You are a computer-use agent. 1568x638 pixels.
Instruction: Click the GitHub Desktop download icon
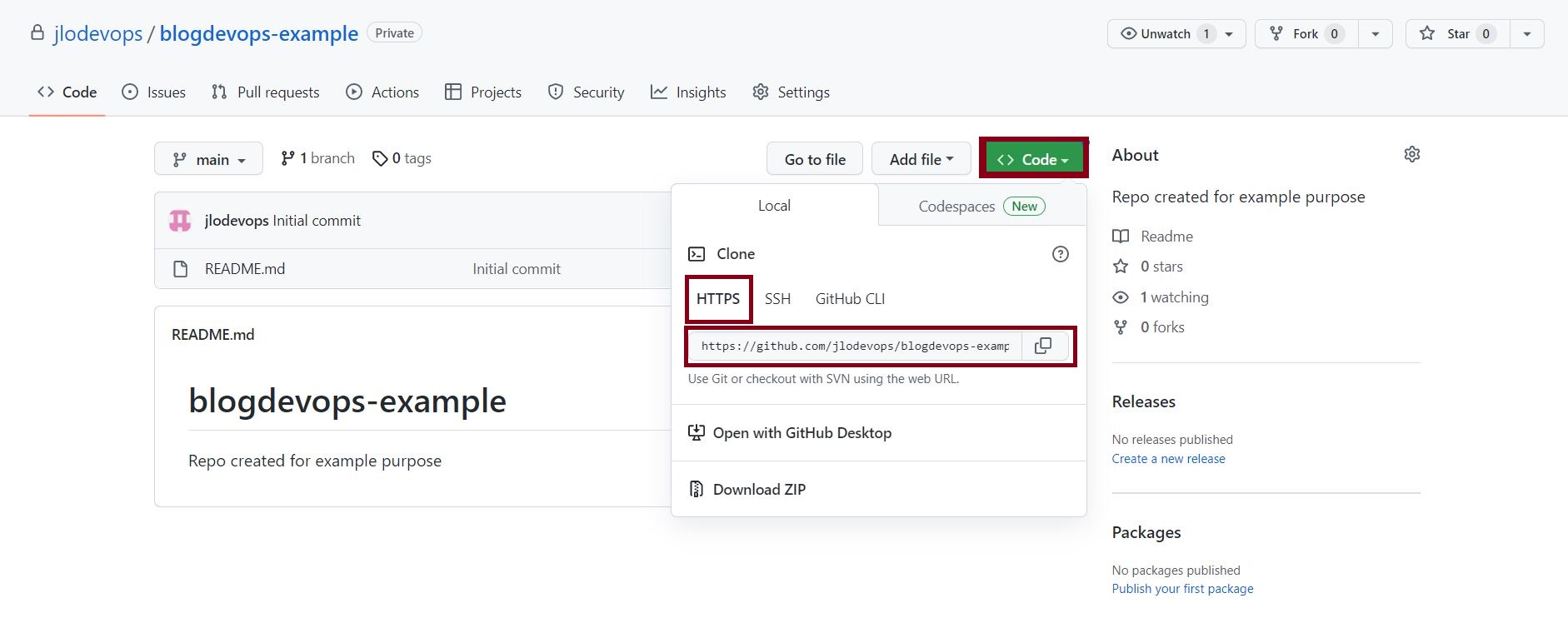click(x=696, y=433)
